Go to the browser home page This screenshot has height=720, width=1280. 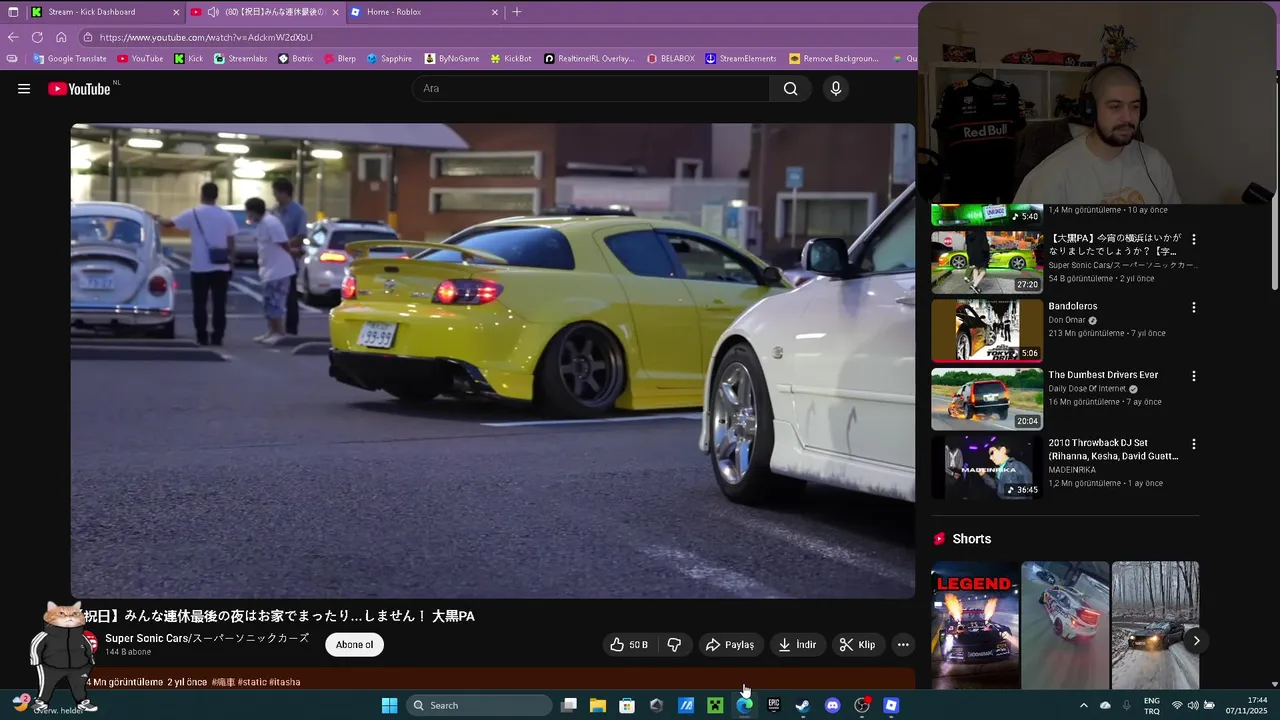tap(61, 37)
